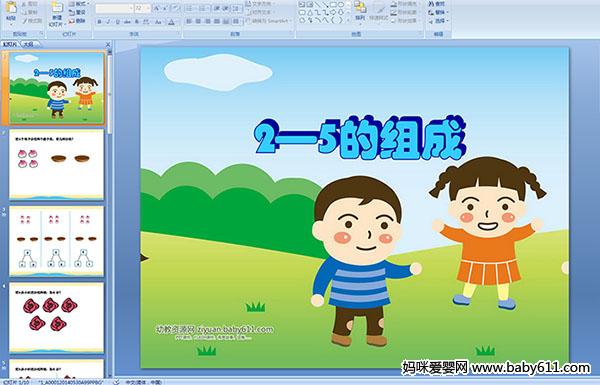Select the Rectangle shape in first gallery row
Screen dimensions: 600x385
[333, 5]
